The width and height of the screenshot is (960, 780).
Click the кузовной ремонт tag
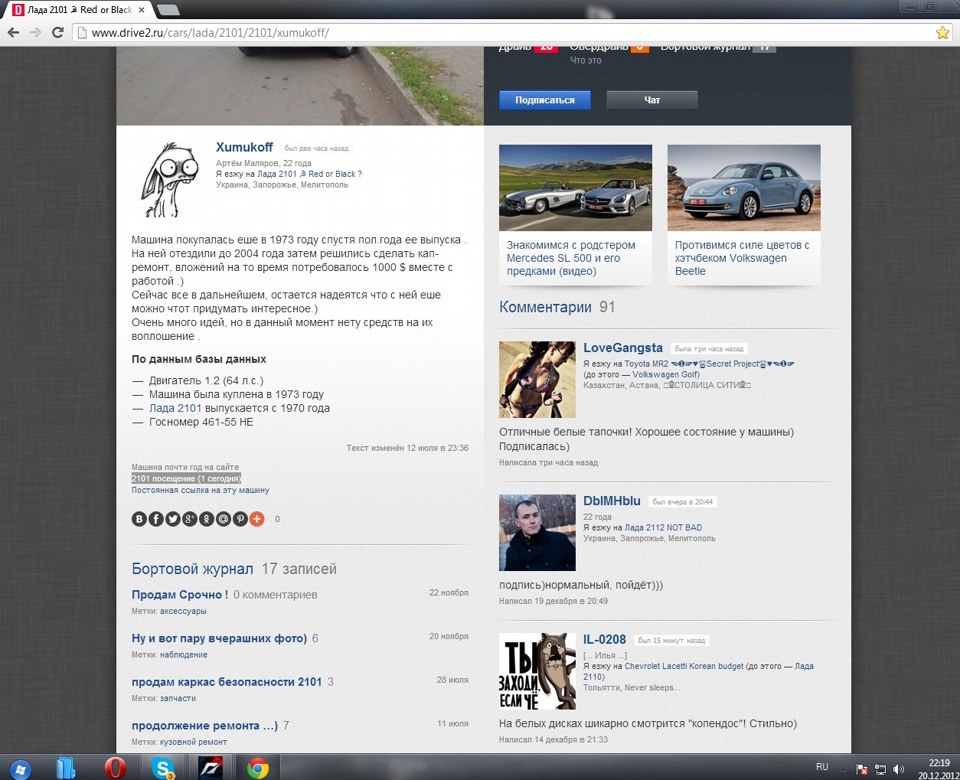[x=193, y=742]
